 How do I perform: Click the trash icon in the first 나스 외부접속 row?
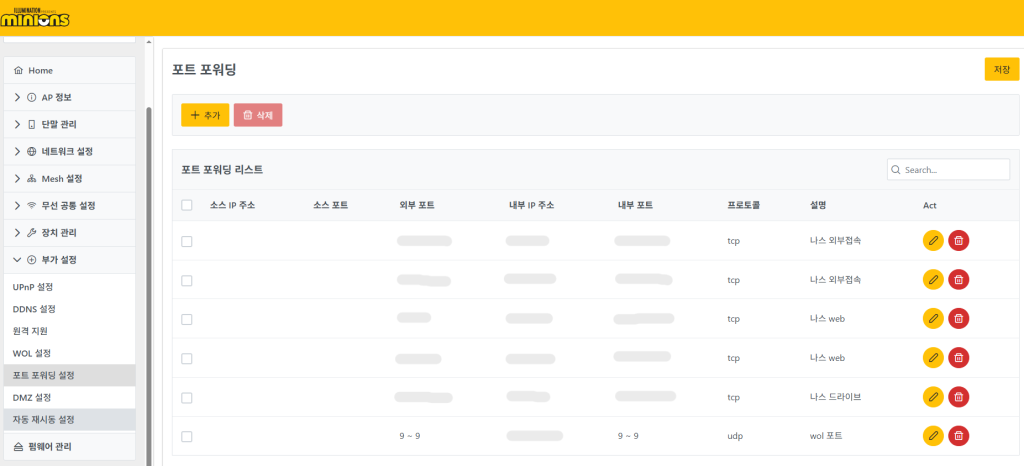[958, 241]
